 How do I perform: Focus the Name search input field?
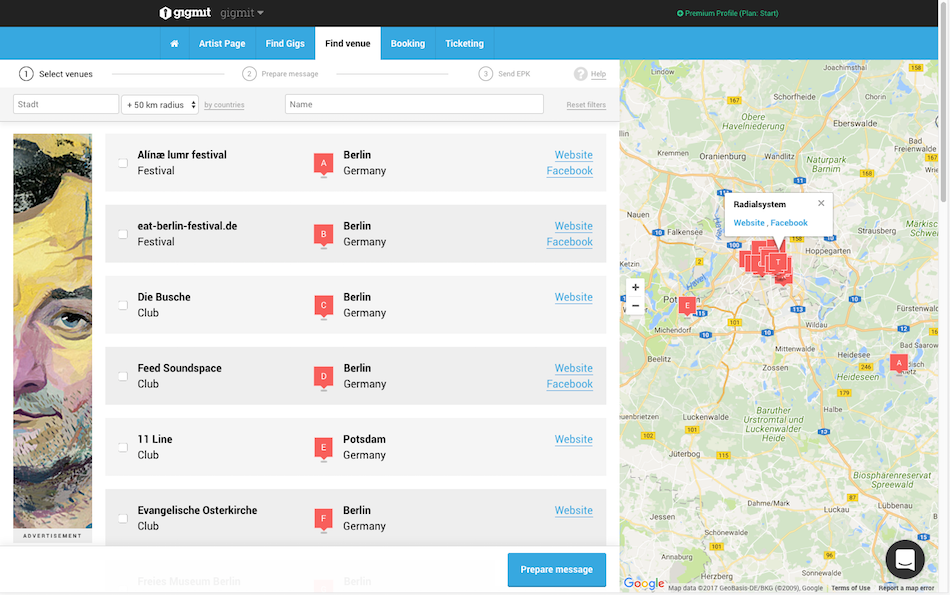click(414, 104)
